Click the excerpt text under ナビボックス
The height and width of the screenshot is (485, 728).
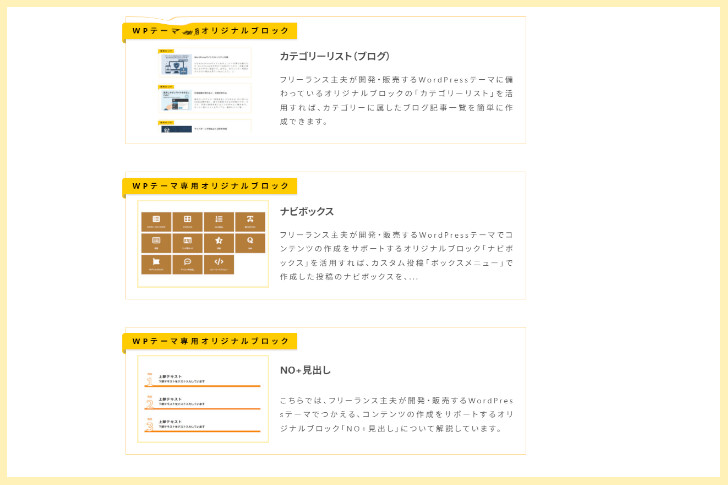396,256
